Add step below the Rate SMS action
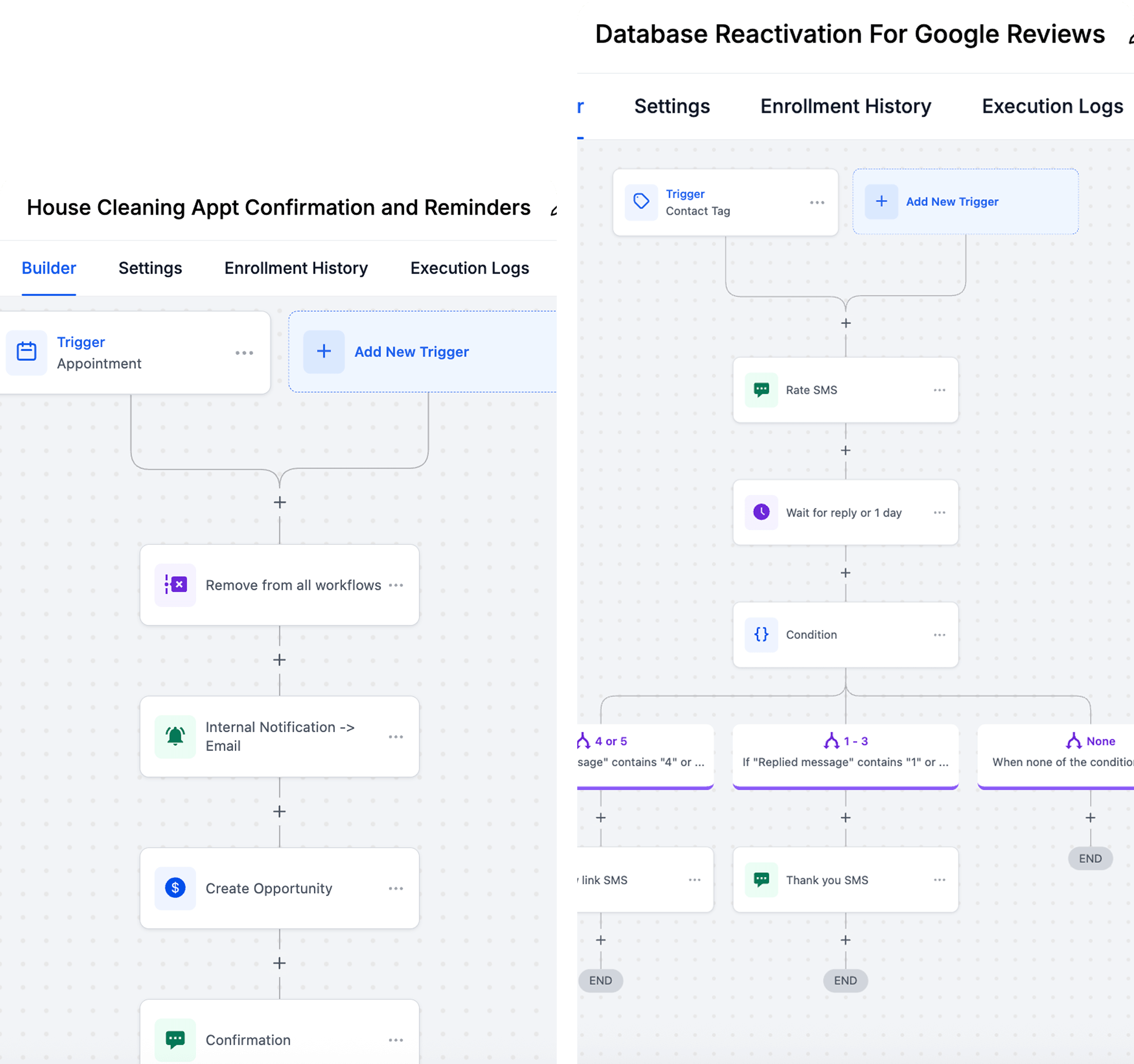The height and width of the screenshot is (1064, 1134). point(845,450)
